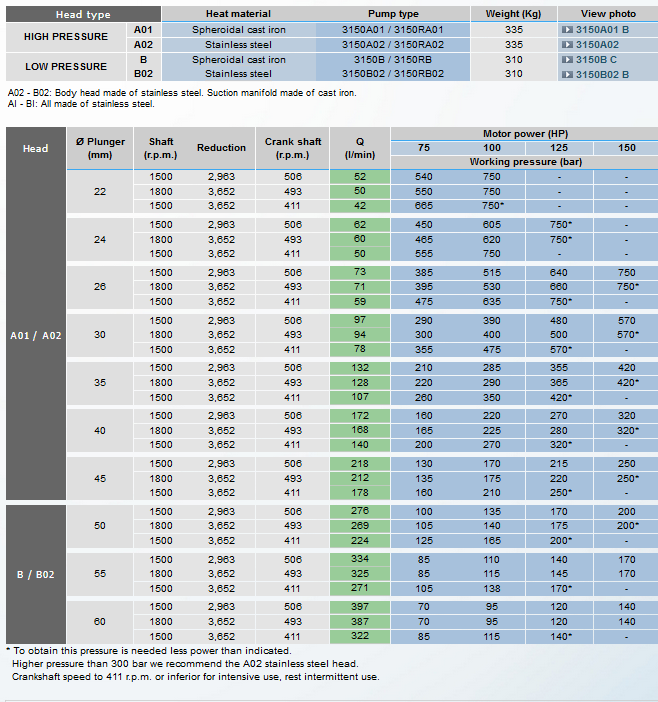Click the LOW PRESSURE head type cell

point(65,67)
